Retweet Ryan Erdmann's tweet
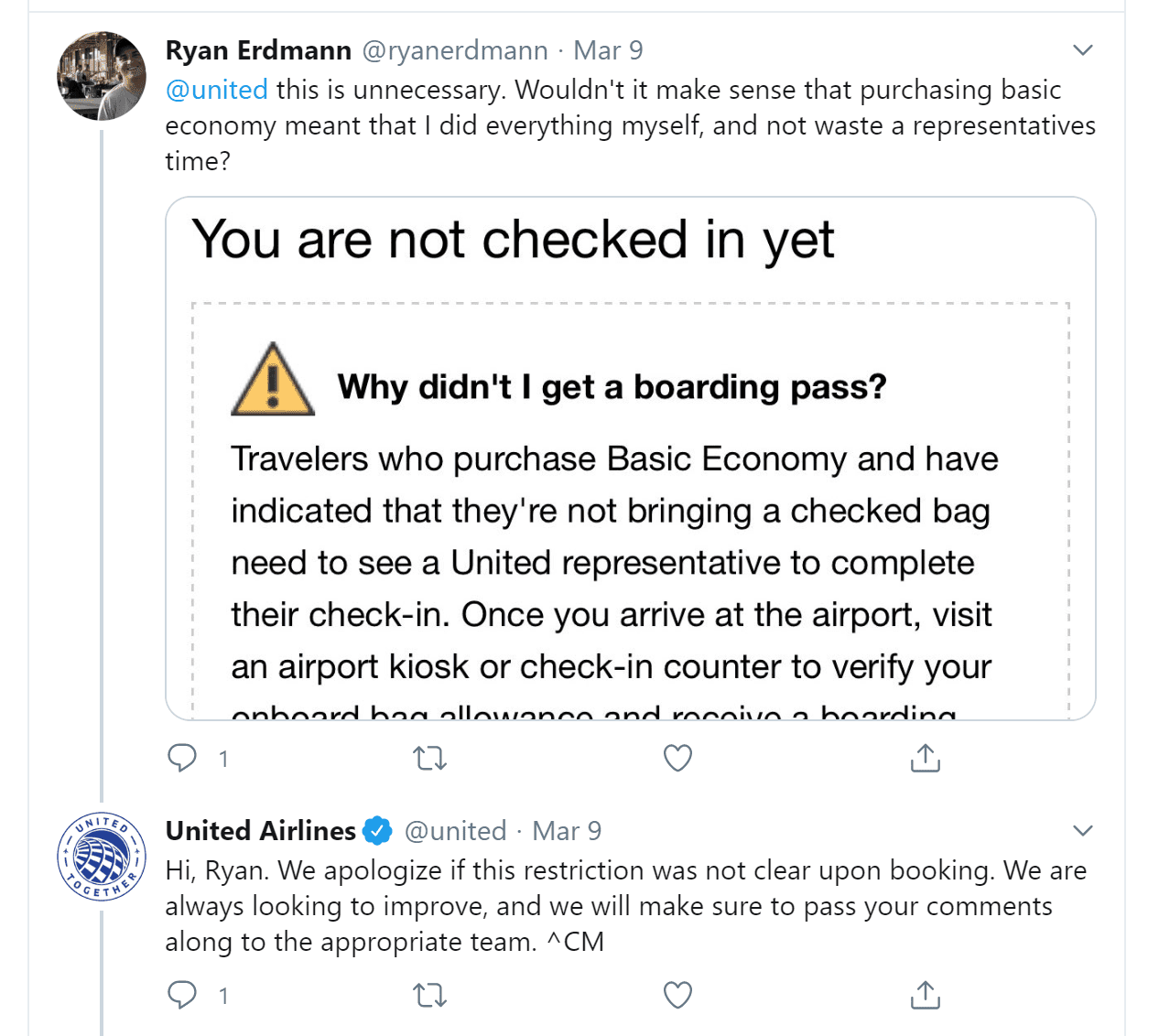1159x1036 pixels. (x=429, y=758)
